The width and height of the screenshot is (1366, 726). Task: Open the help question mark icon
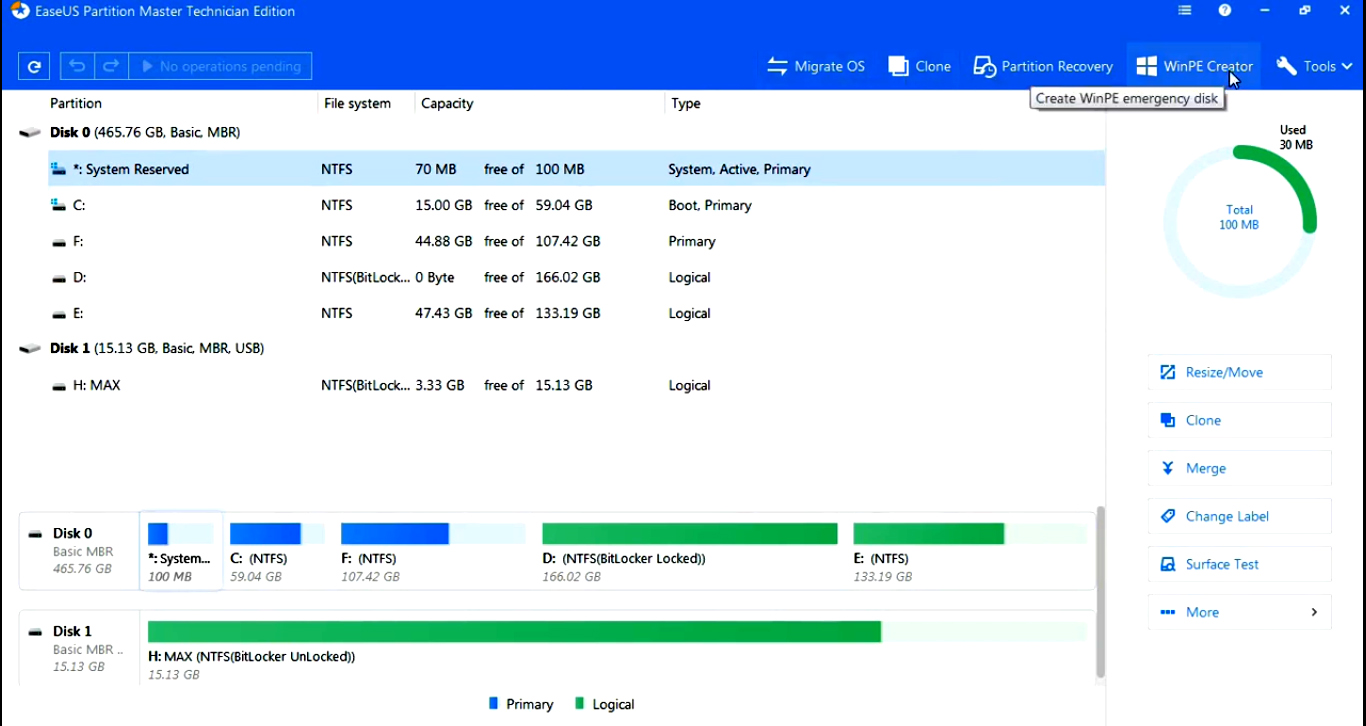[x=1225, y=11]
